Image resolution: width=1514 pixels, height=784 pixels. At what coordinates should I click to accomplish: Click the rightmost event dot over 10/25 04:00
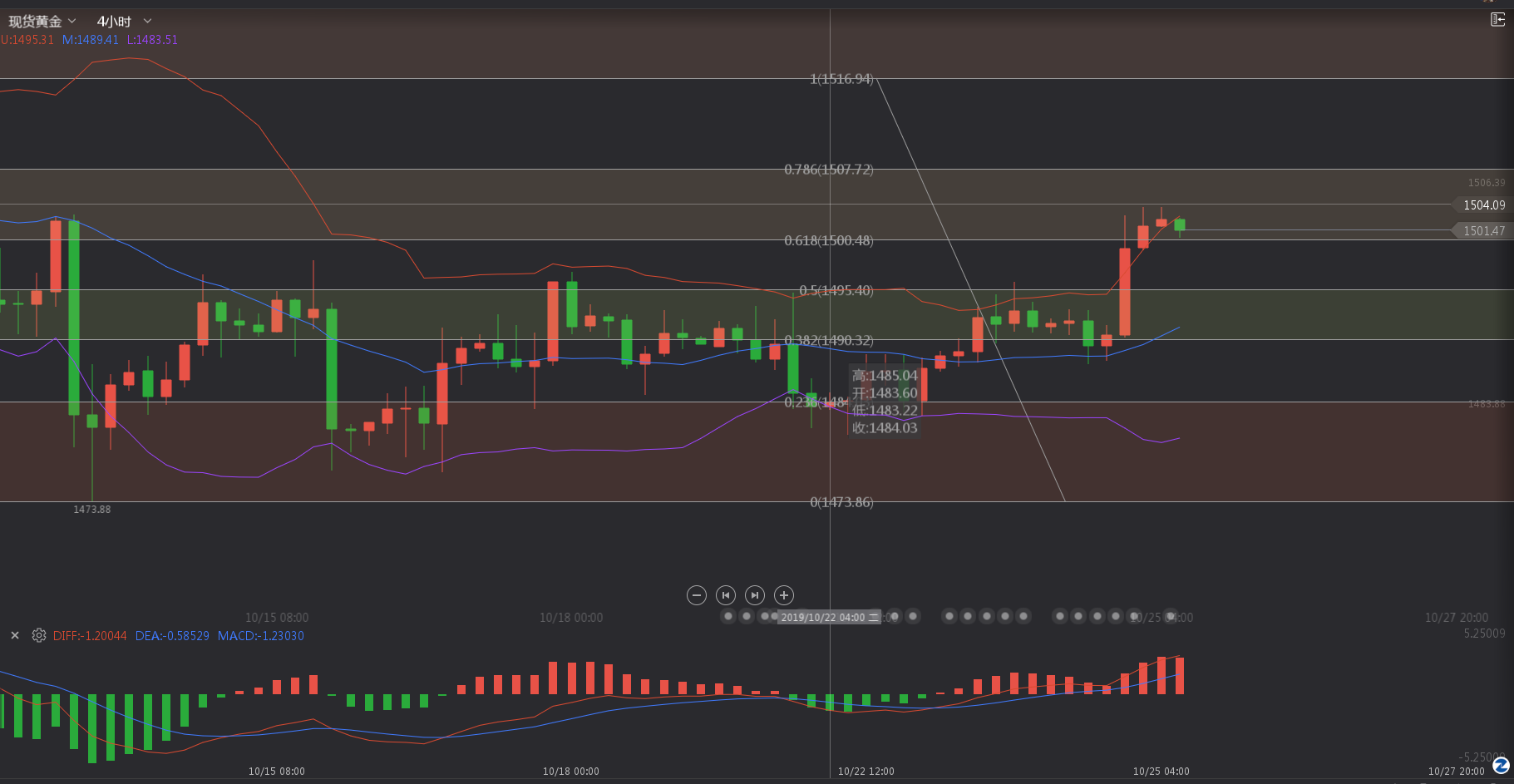[1171, 616]
